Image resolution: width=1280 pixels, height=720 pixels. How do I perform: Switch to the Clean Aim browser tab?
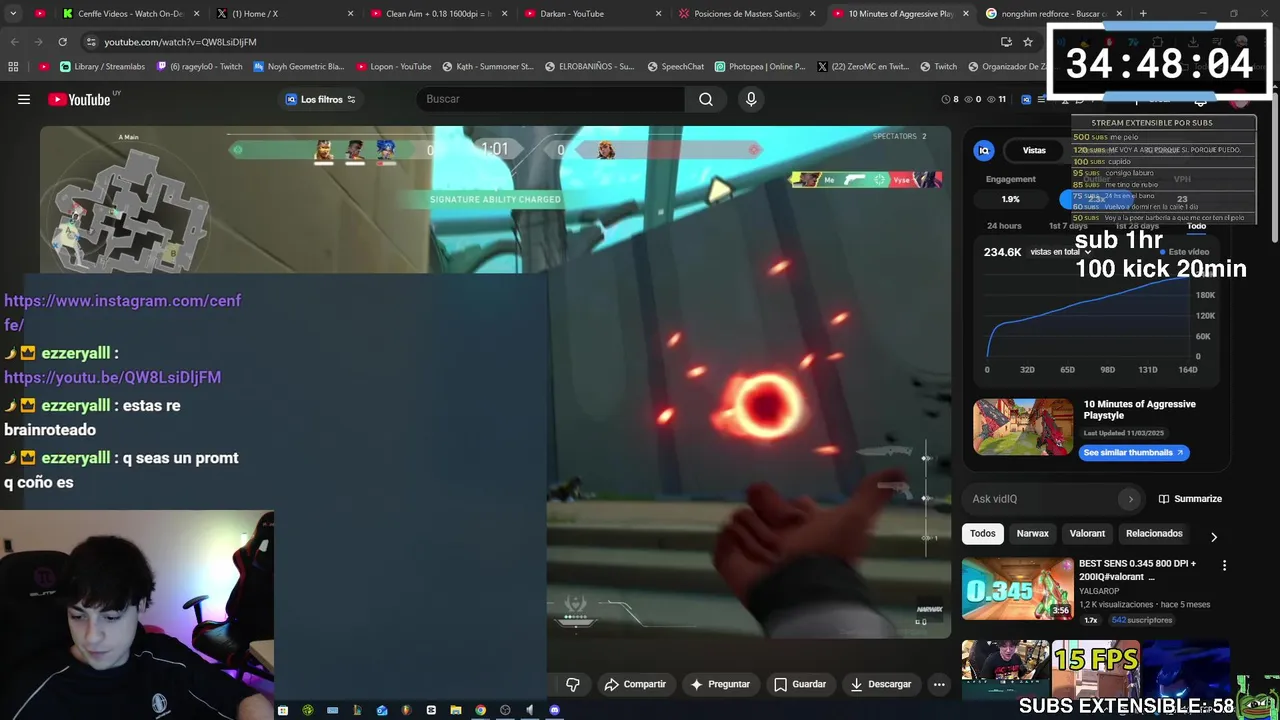pyautogui.click(x=440, y=14)
